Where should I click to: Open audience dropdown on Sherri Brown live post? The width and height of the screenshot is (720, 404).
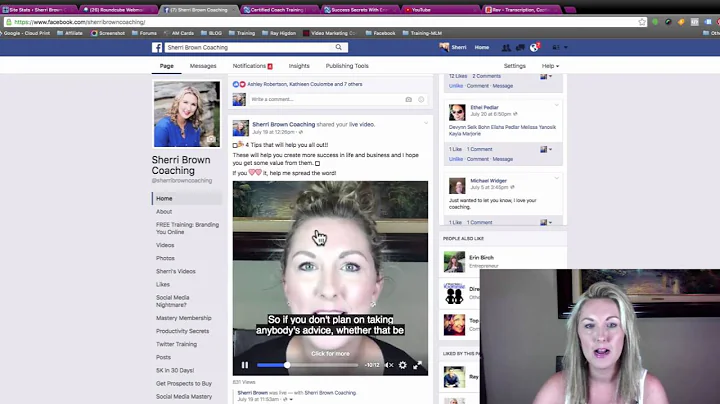coord(288,399)
